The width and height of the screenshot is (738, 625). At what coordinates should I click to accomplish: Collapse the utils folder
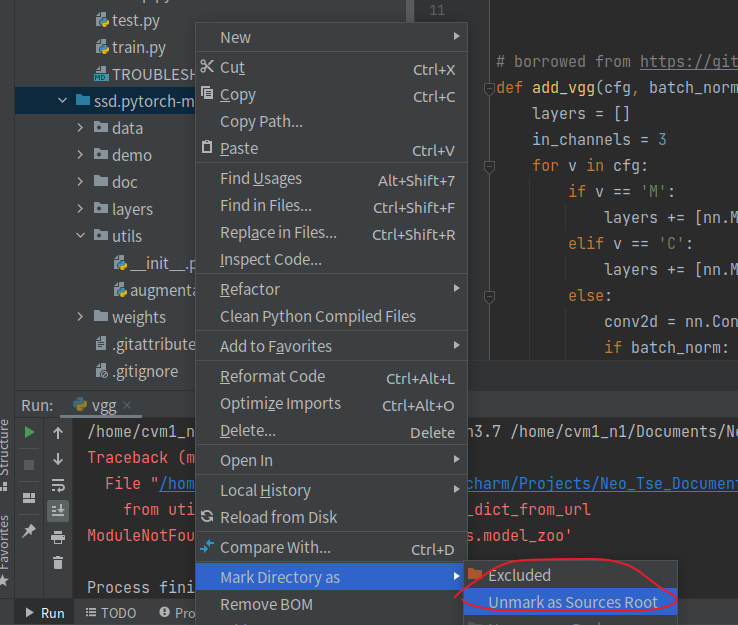point(80,235)
